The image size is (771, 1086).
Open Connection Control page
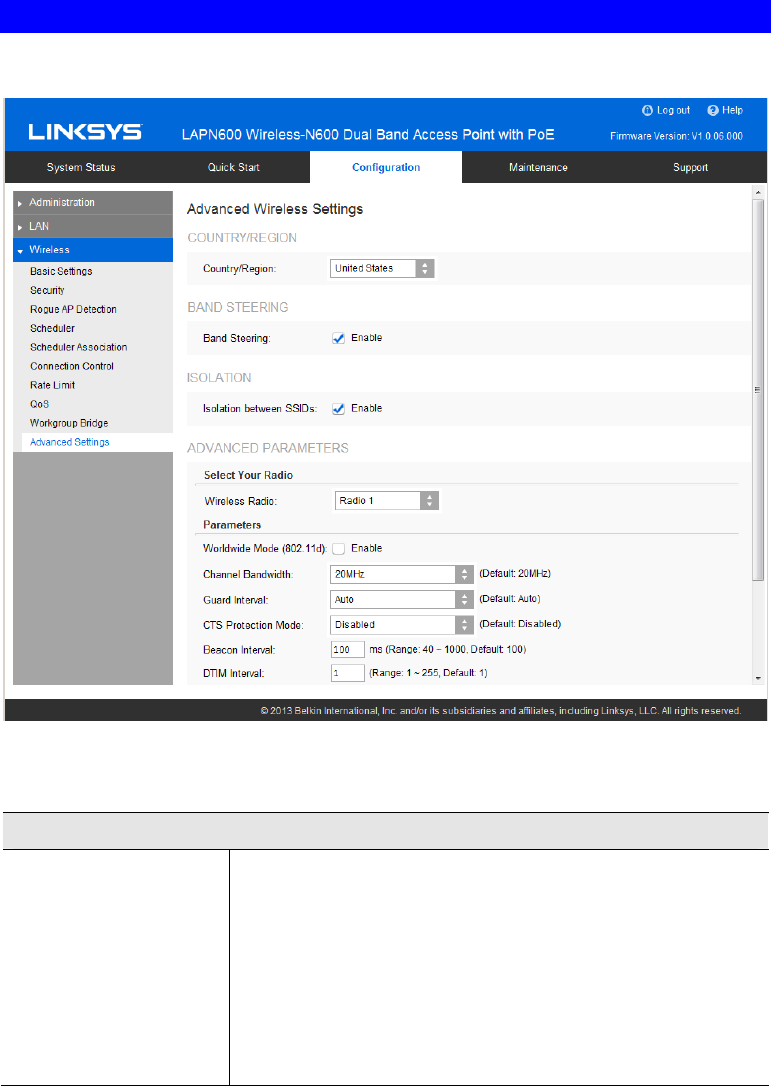tap(72, 366)
